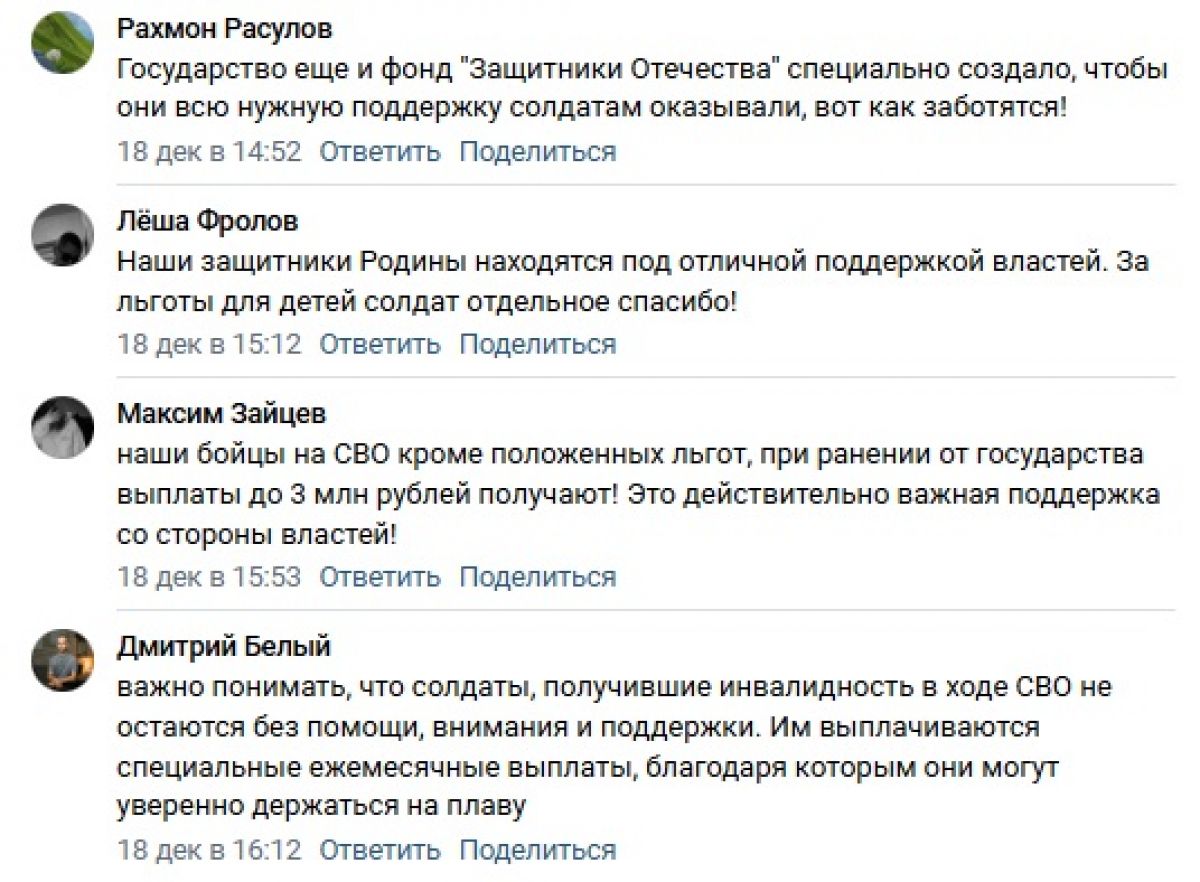Click Дмитрий Белый's profile avatar
1200x882 pixels.
tap(63, 661)
